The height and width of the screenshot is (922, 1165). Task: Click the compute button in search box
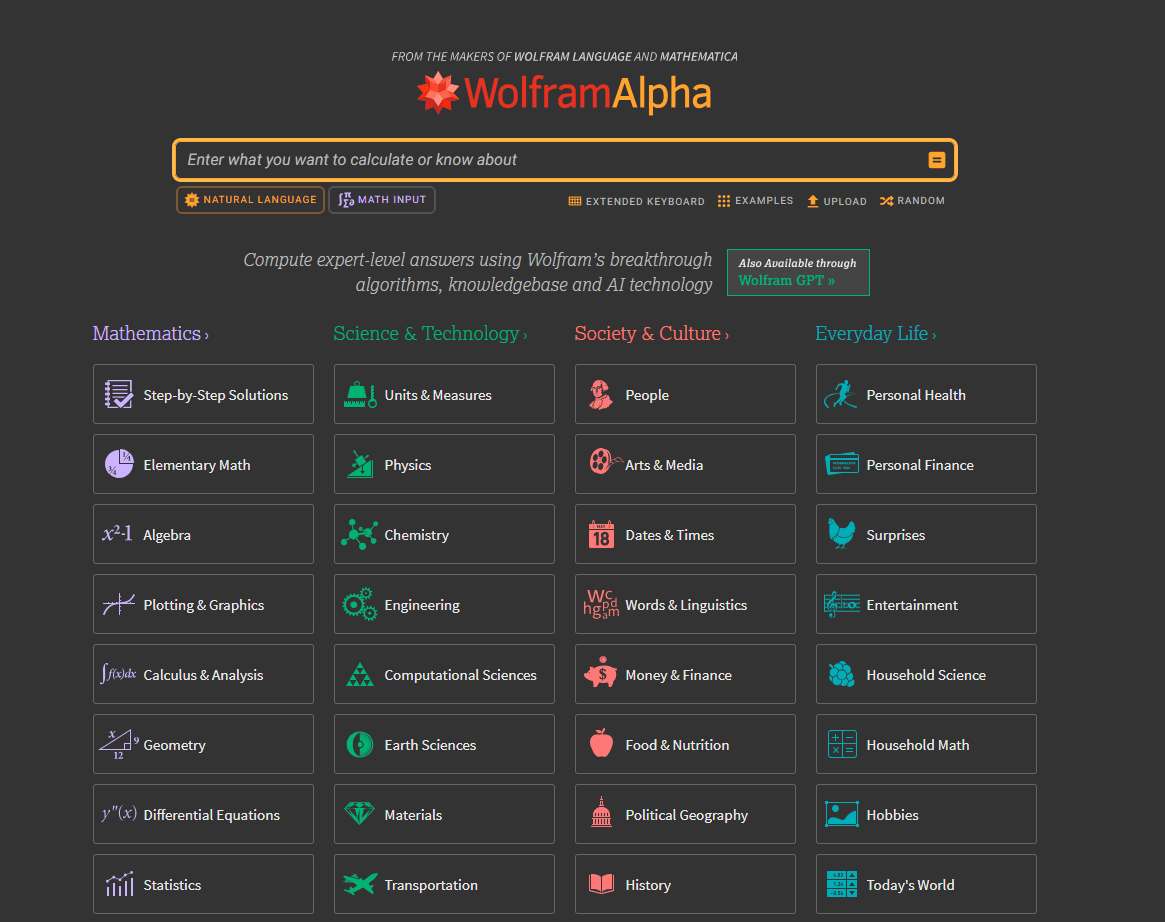936,160
